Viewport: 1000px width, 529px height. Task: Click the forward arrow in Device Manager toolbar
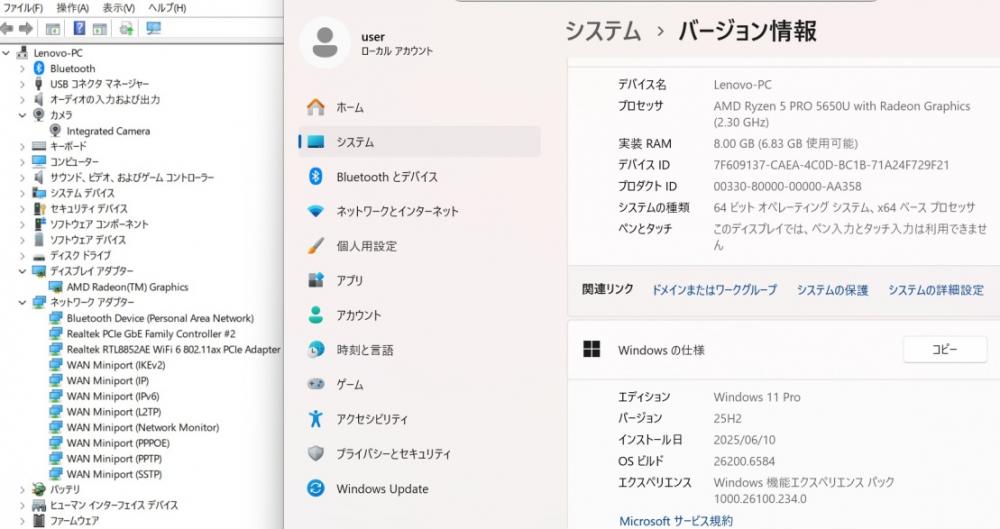pyautogui.click(x=26, y=28)
